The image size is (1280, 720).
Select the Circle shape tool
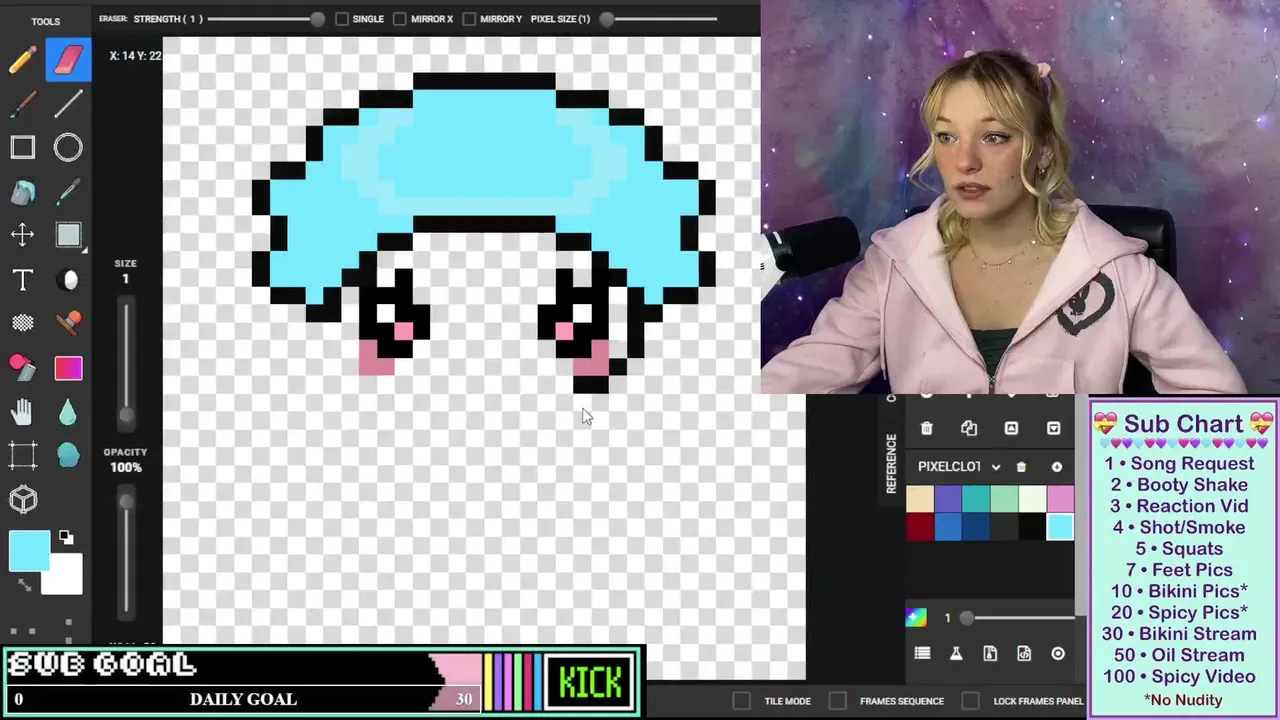[x=68, y=148]
